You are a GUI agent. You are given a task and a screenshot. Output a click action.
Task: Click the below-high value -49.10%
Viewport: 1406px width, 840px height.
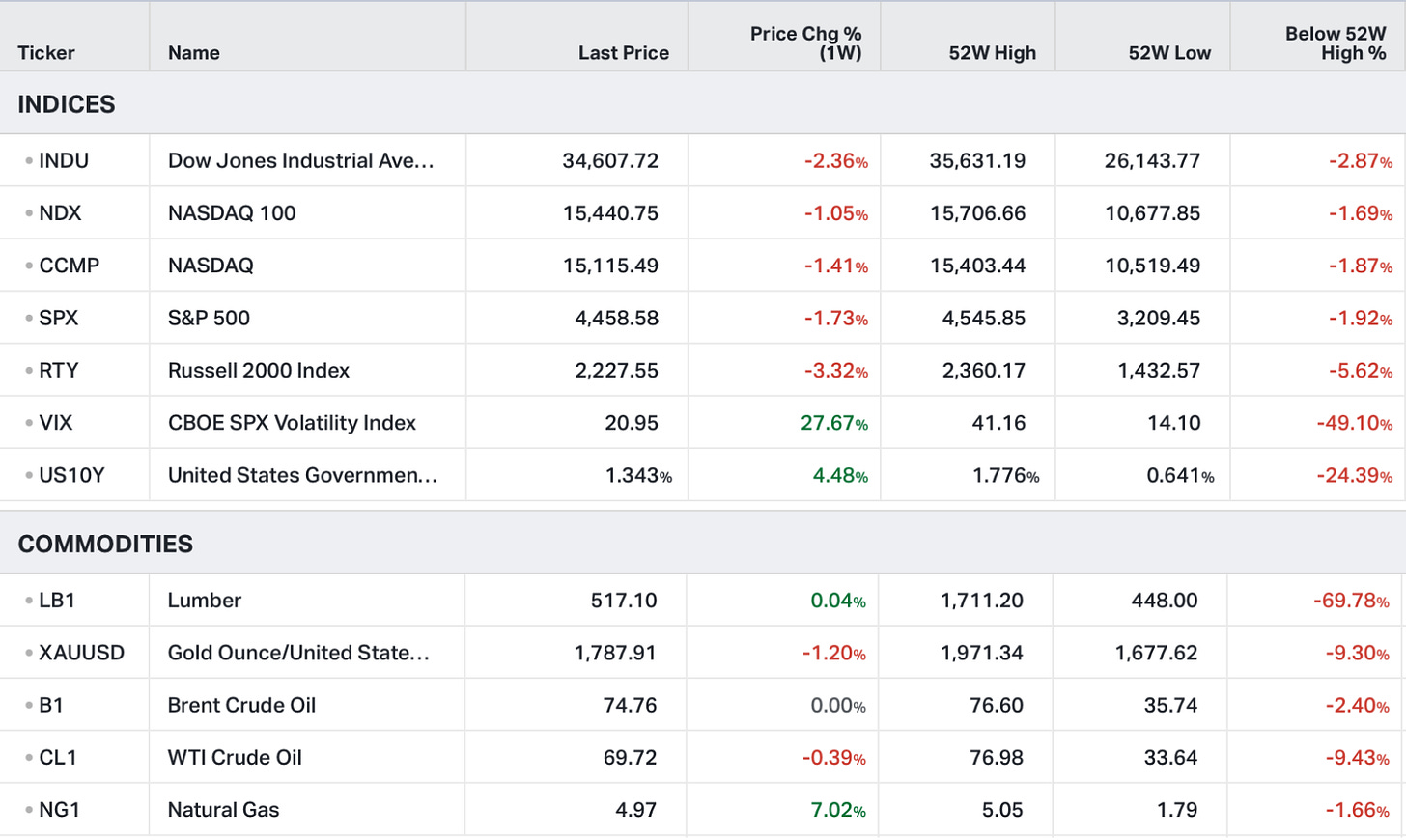pos(1354,423)
